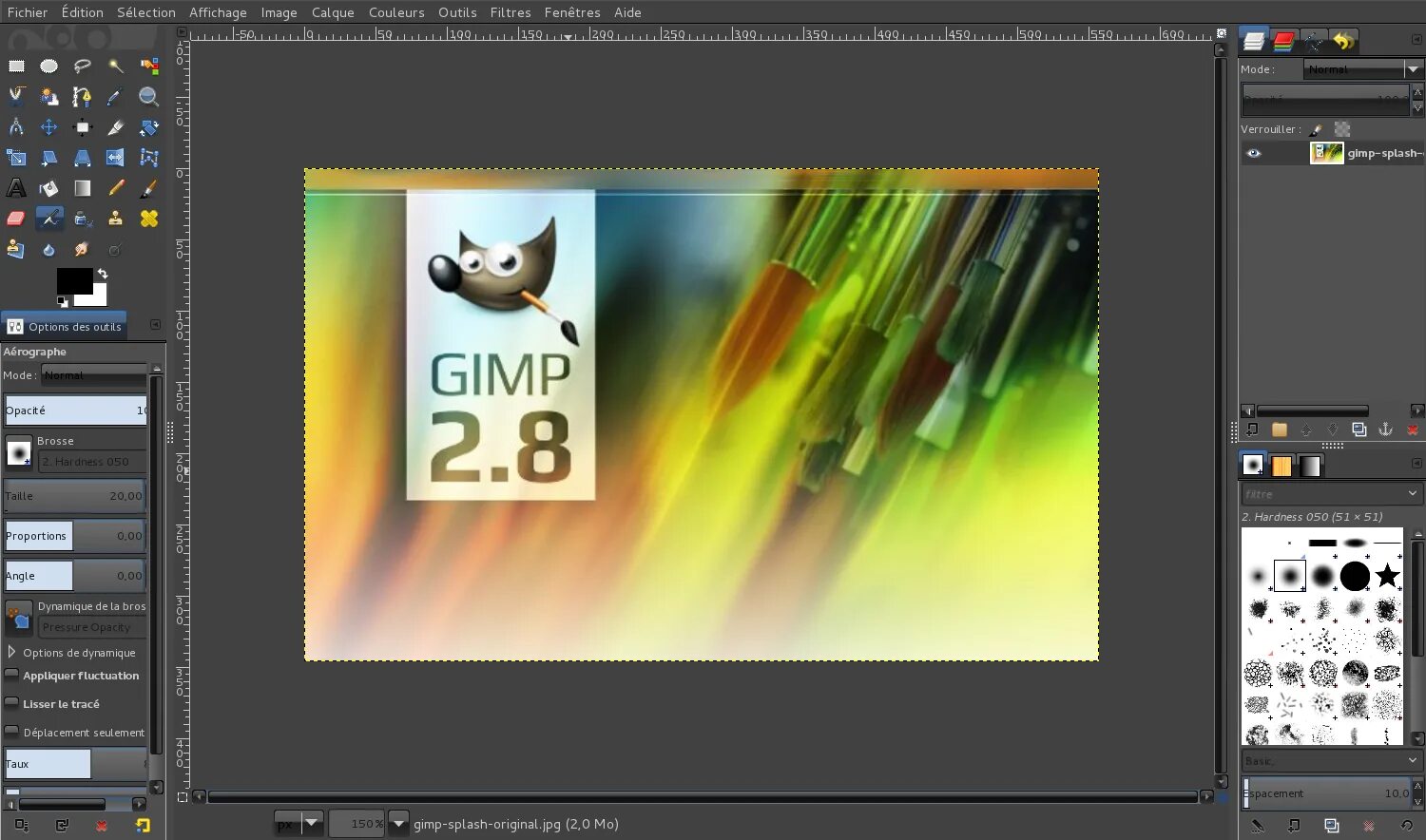
Task: Select the Free Select lasso tool
Action: [83, 67]
